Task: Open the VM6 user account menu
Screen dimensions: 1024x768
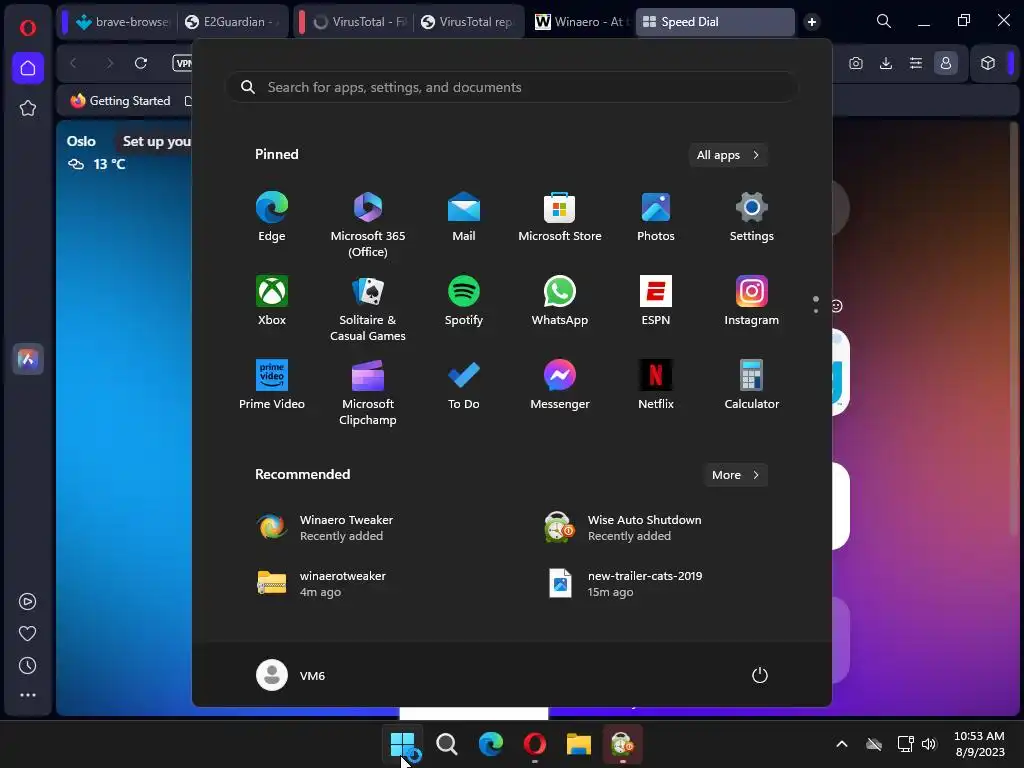Action: [291, 675]
